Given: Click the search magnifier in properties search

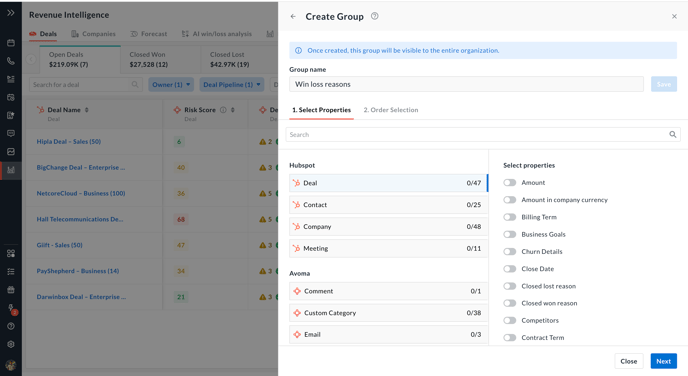Looking at the screenshot, I should (672, 135).
